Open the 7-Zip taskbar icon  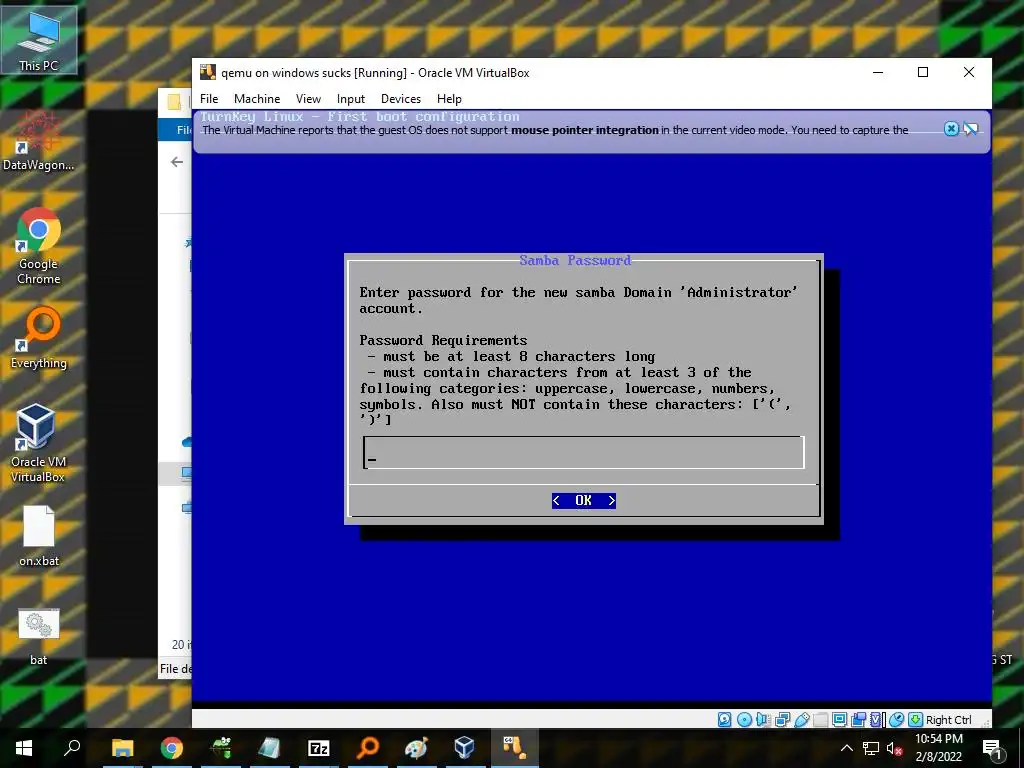pos(319,748)
